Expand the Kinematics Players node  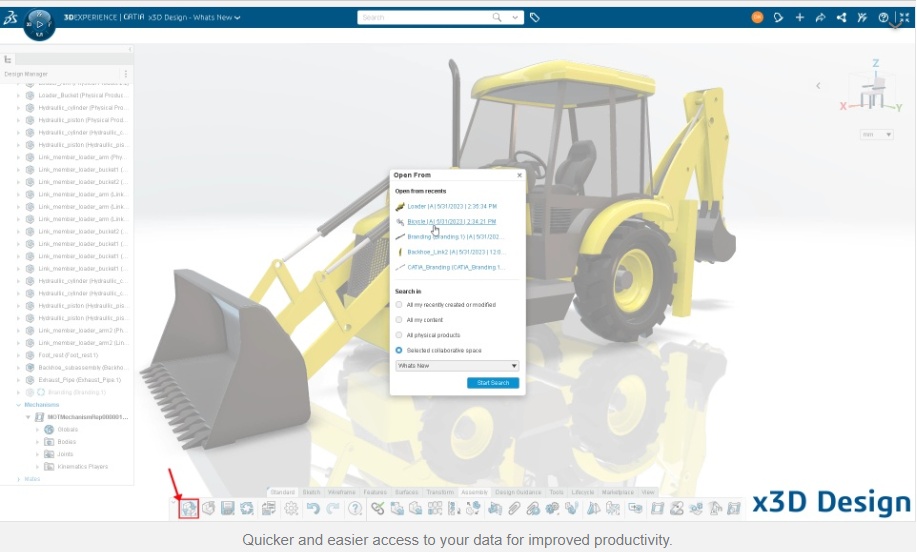point(37,467)
